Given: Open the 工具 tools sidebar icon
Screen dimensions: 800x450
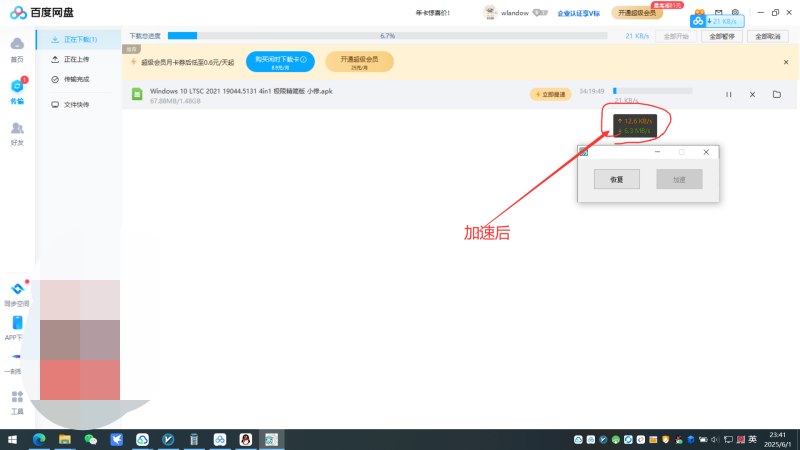Looking at the screenshot, I should coord(17,401).
